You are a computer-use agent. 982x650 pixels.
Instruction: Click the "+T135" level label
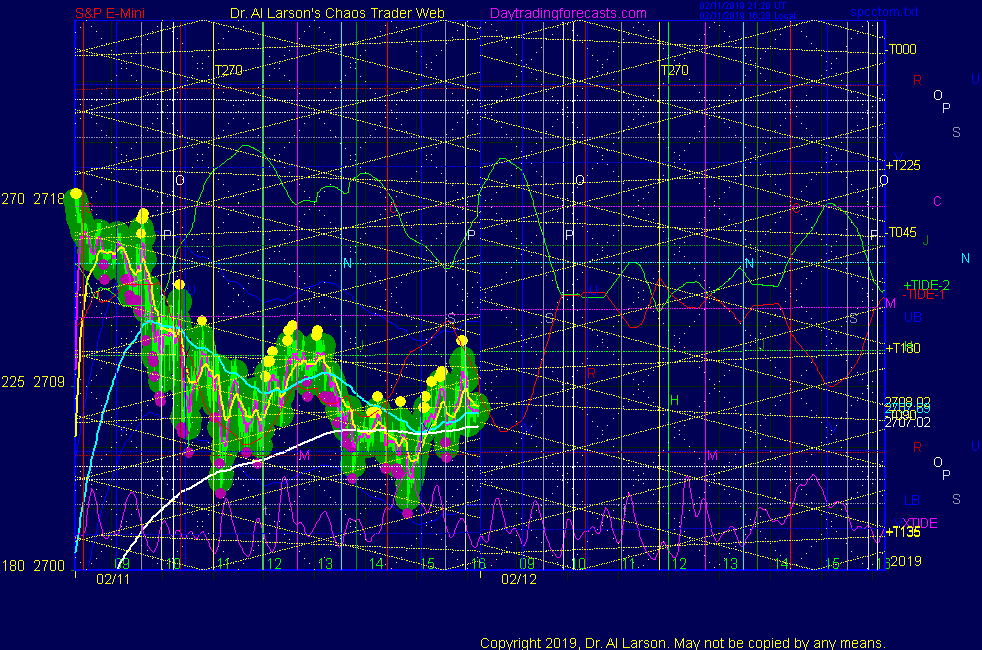point(903,532)
